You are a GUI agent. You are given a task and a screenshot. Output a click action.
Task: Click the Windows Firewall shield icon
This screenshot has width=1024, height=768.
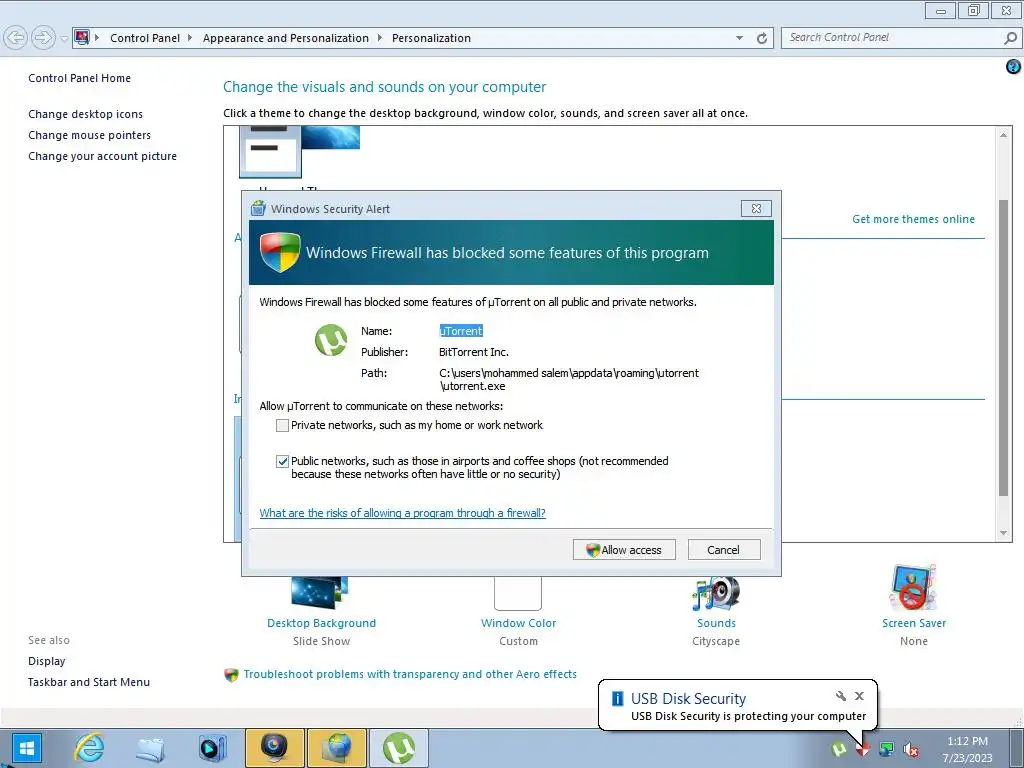280,252
